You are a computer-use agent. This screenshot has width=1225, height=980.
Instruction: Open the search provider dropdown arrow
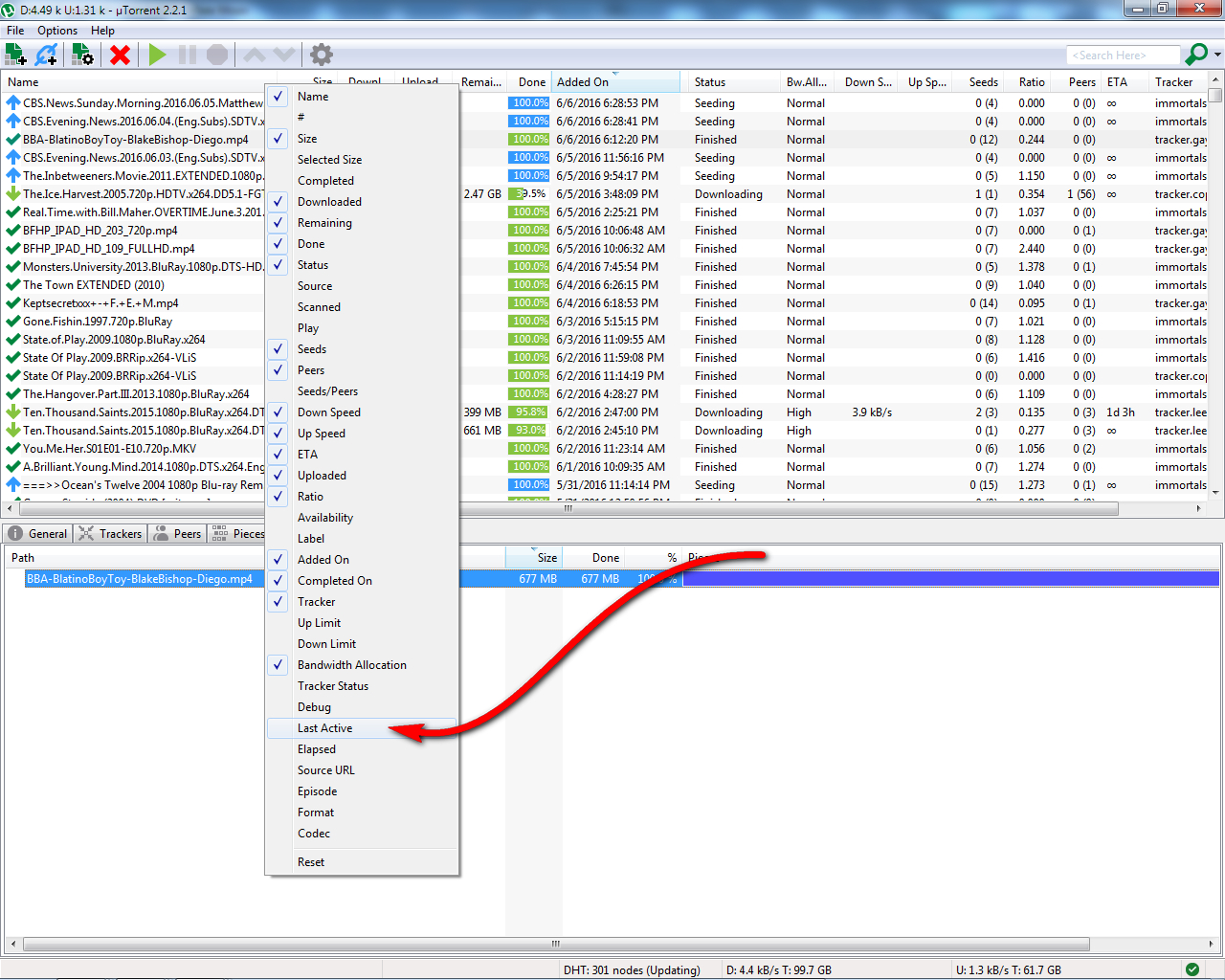click(x=1217, y=55)
